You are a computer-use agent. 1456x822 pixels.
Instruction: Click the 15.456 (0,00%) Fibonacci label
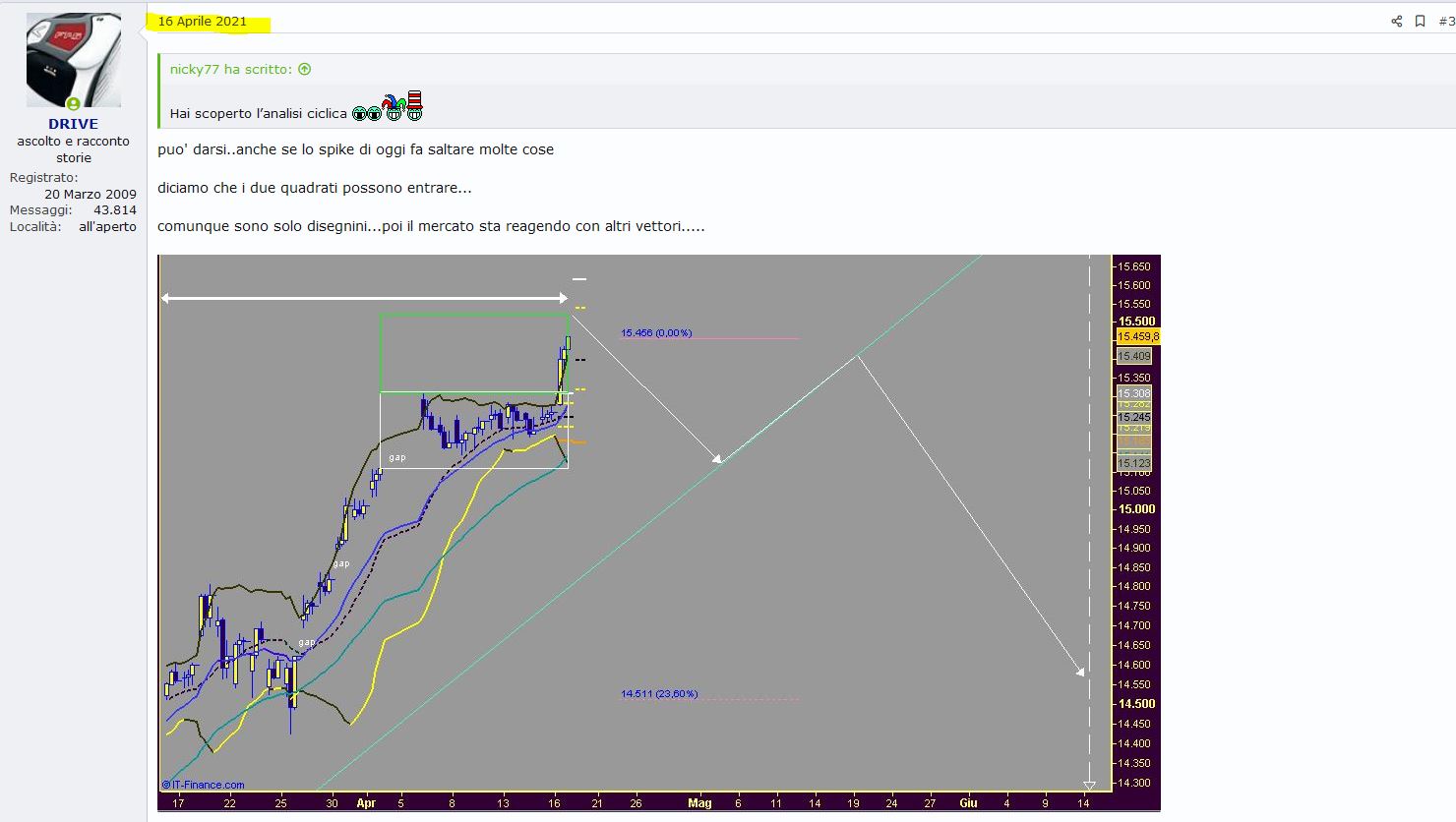pyautogui.click(x=656, y=332)
